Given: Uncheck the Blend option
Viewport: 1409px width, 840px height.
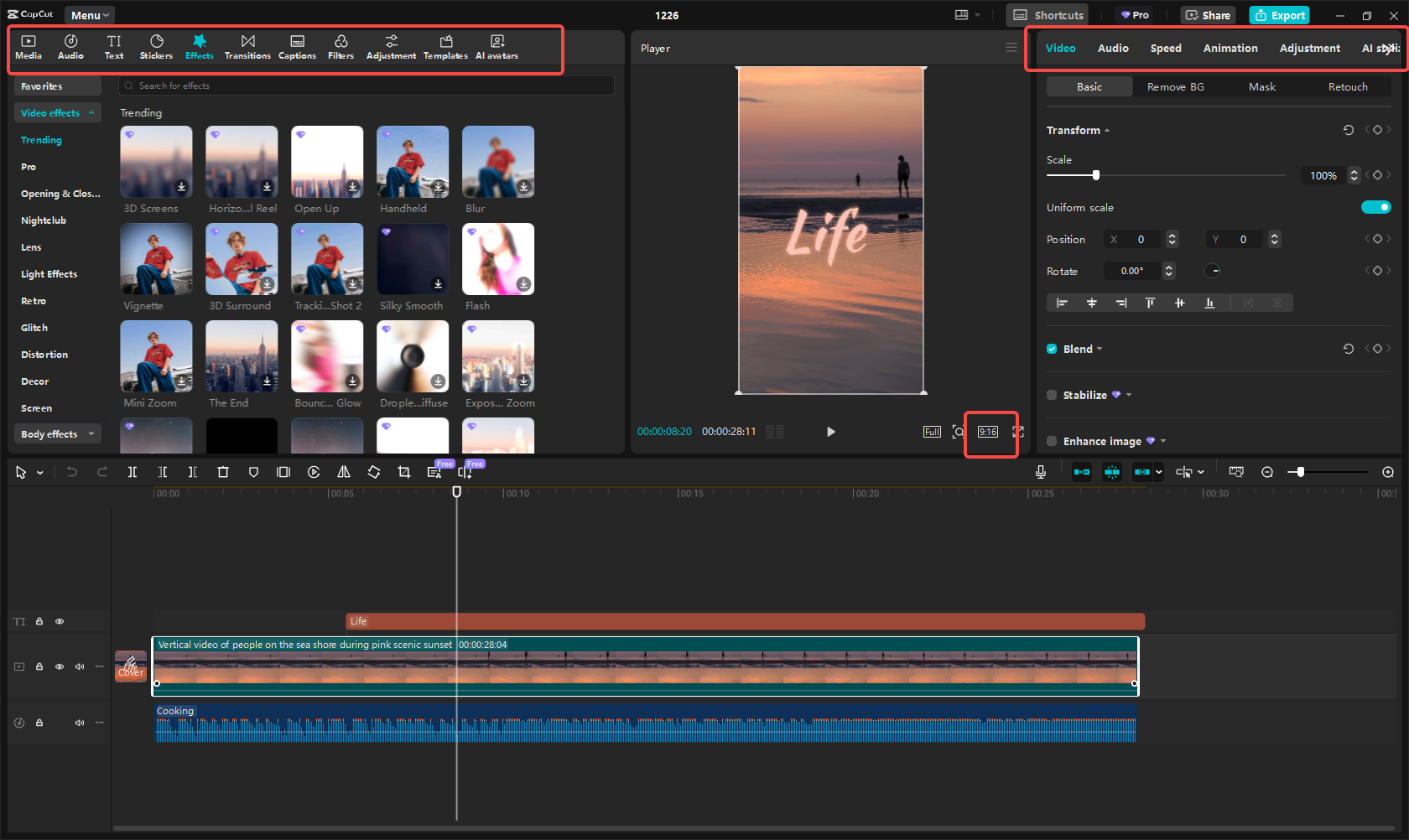Looking at the screenshot, I should click(x=1052, y=349).
